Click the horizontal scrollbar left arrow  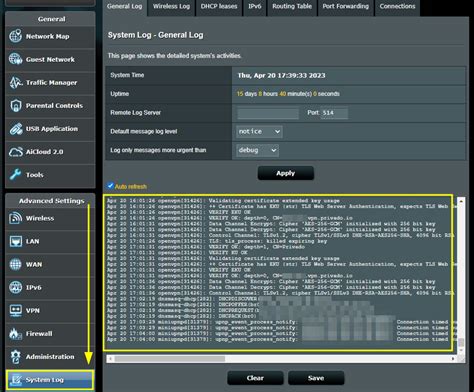pos(110,359)
